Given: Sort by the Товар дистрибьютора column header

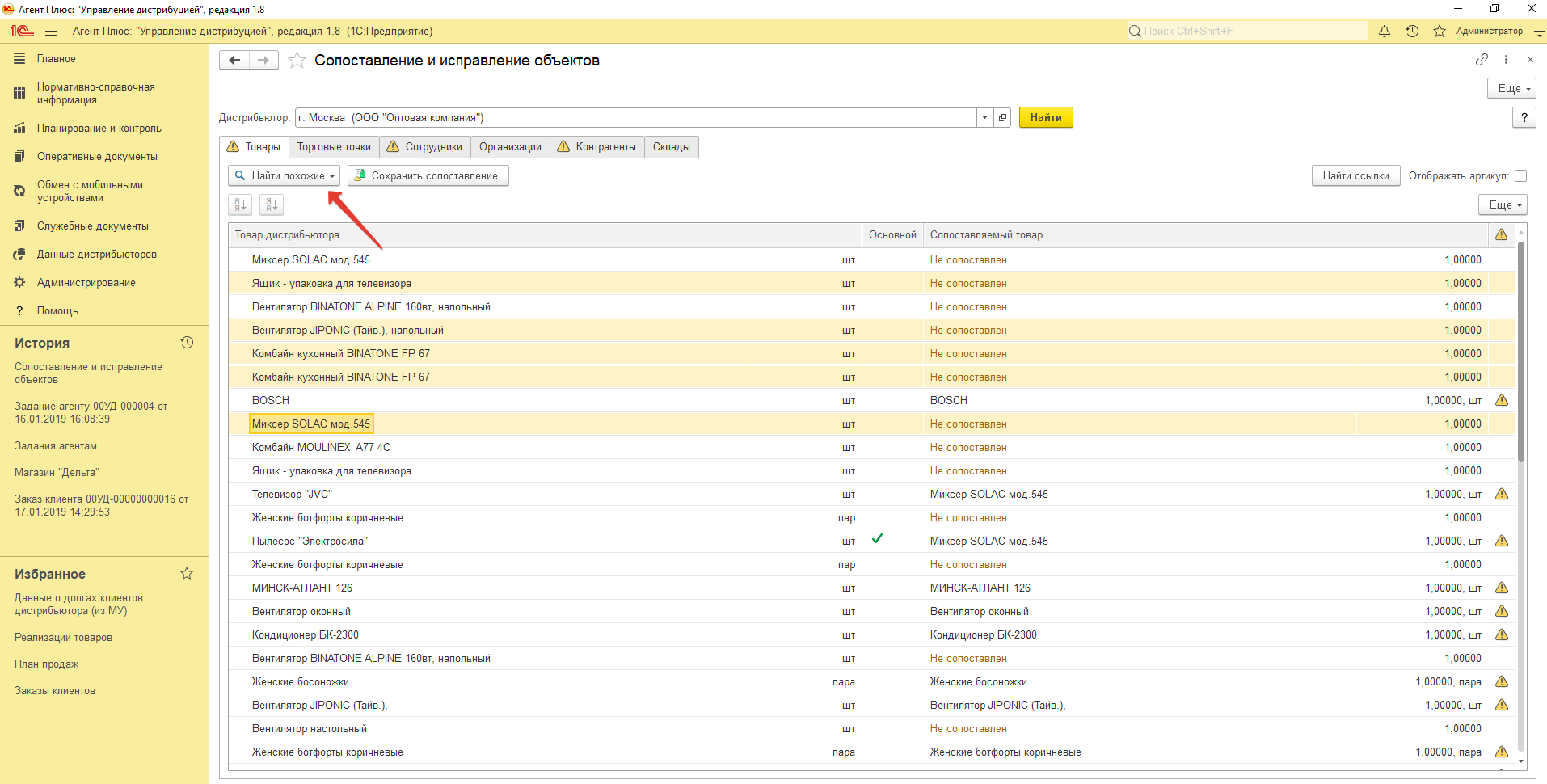Looking at the screenshot, I should click(545, 234).
